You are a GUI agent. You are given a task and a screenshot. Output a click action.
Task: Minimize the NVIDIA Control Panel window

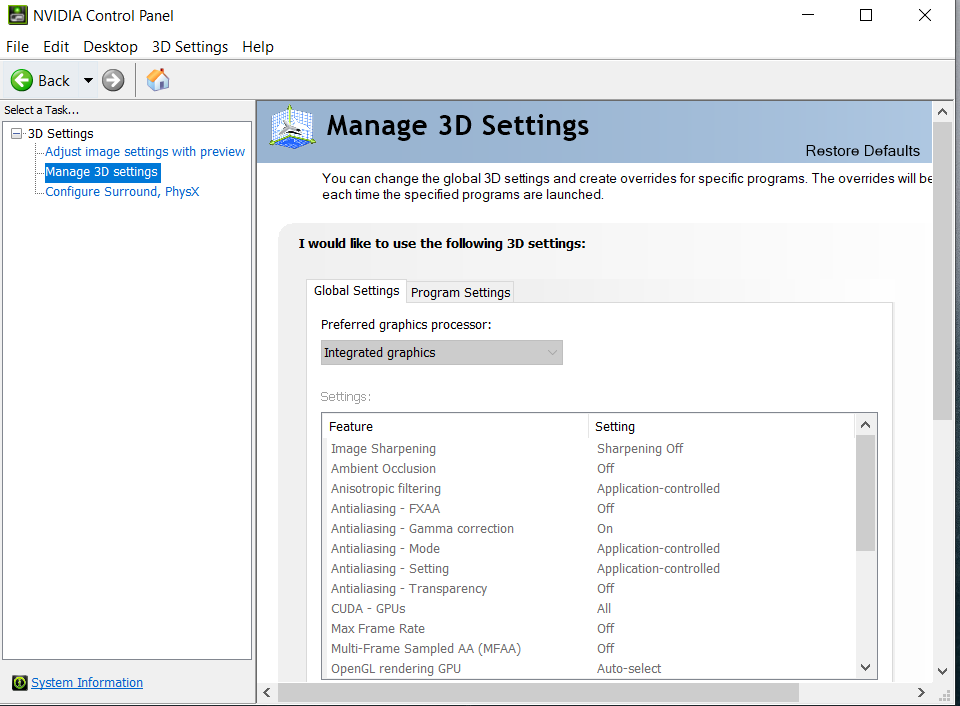tap(808, 15)
